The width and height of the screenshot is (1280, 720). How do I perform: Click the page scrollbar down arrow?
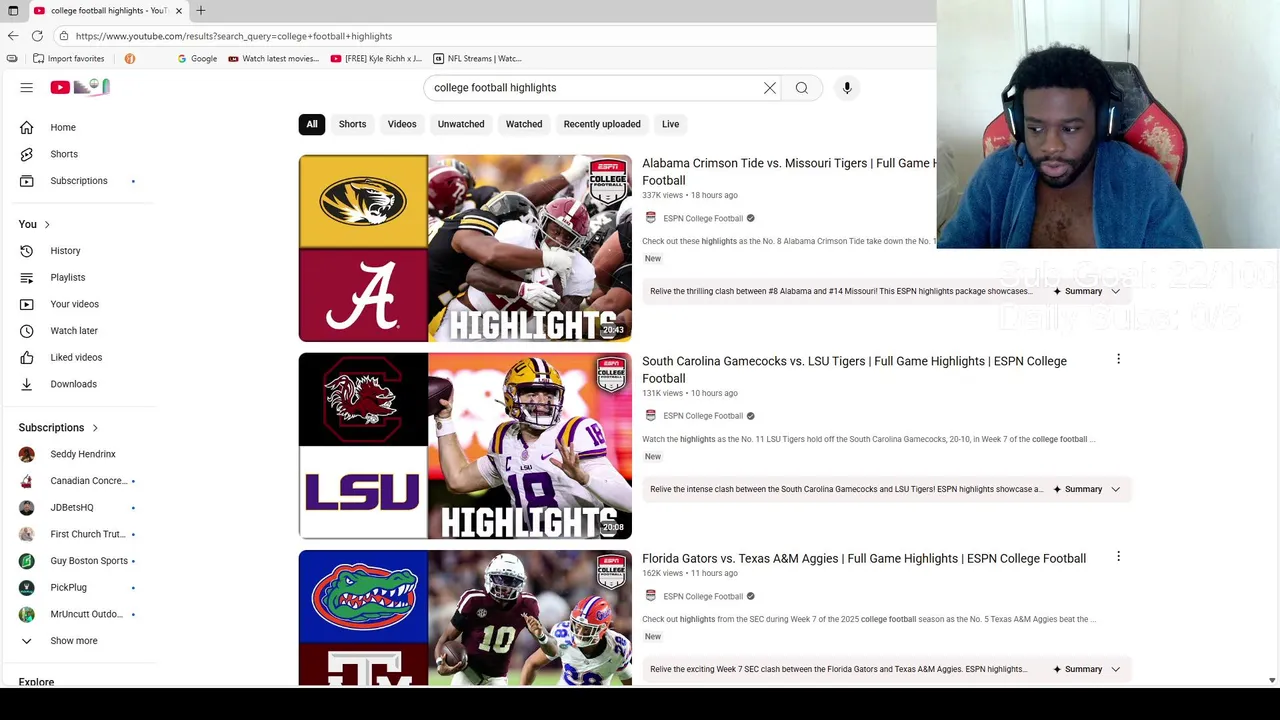(x=1272, y=680)
